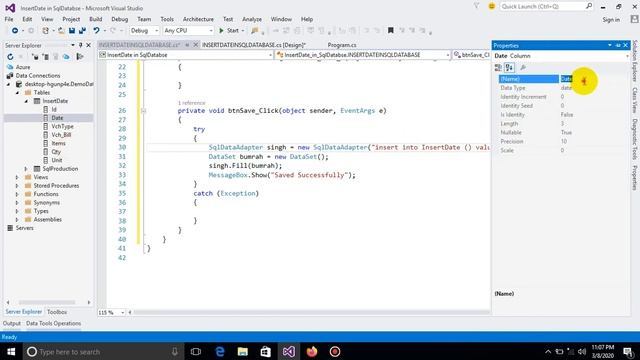Click the Start debugging button
Viewport: 640px width, 360px height.
pyautogui.click(x=229, y=31)
